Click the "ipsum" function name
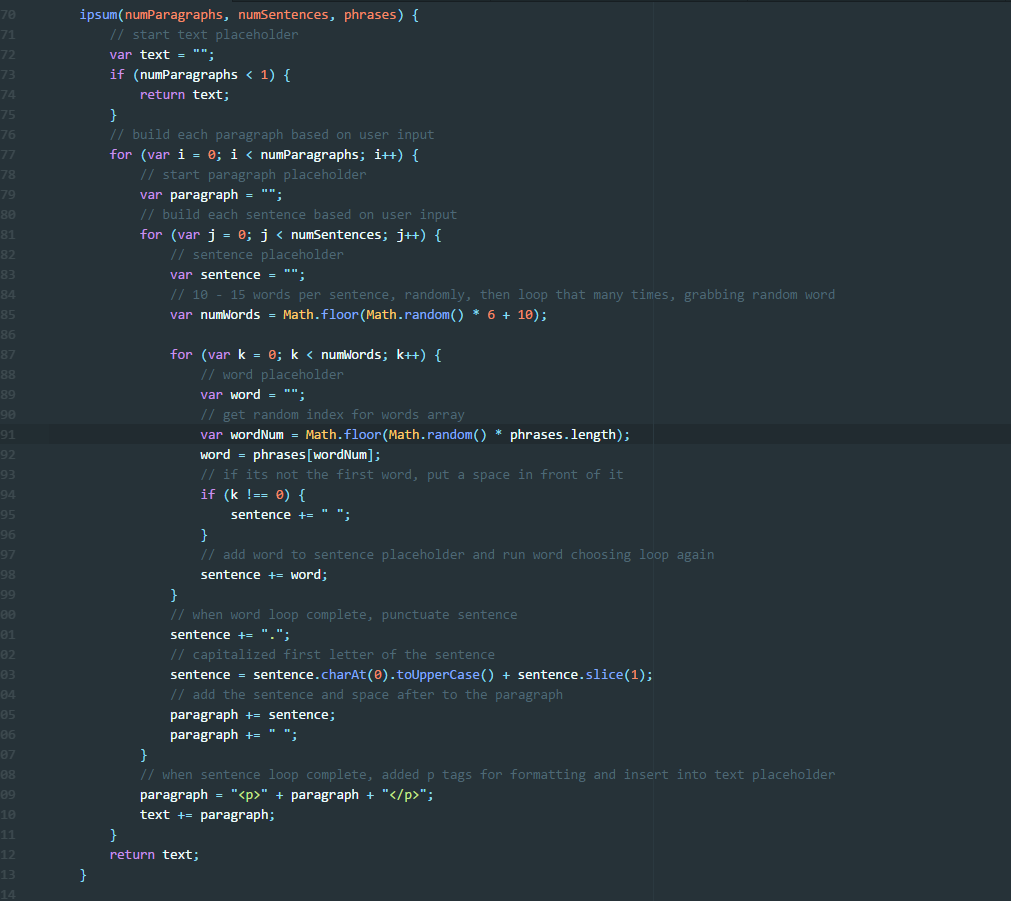 point(99,15)
